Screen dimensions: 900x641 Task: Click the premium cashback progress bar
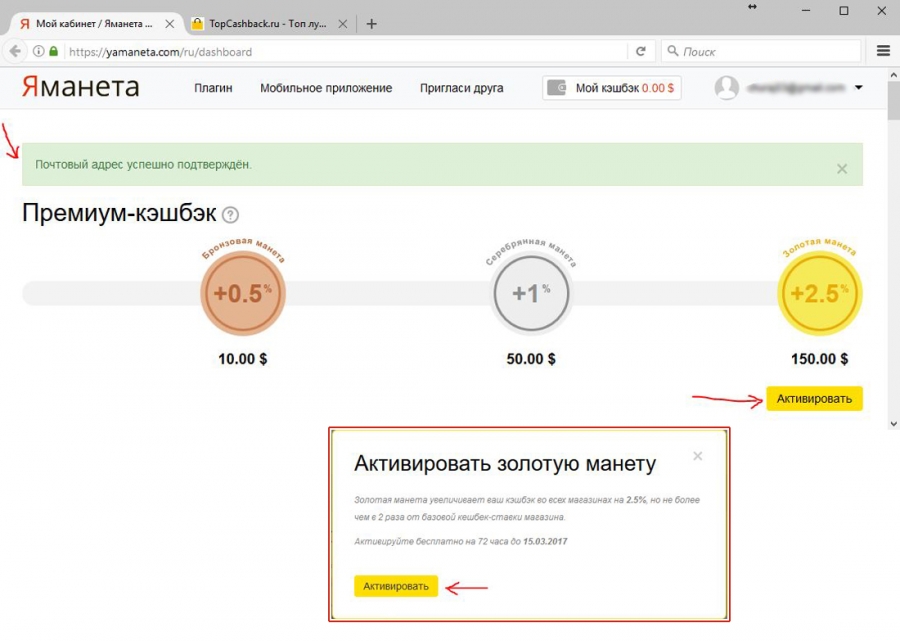pos(442,293)
